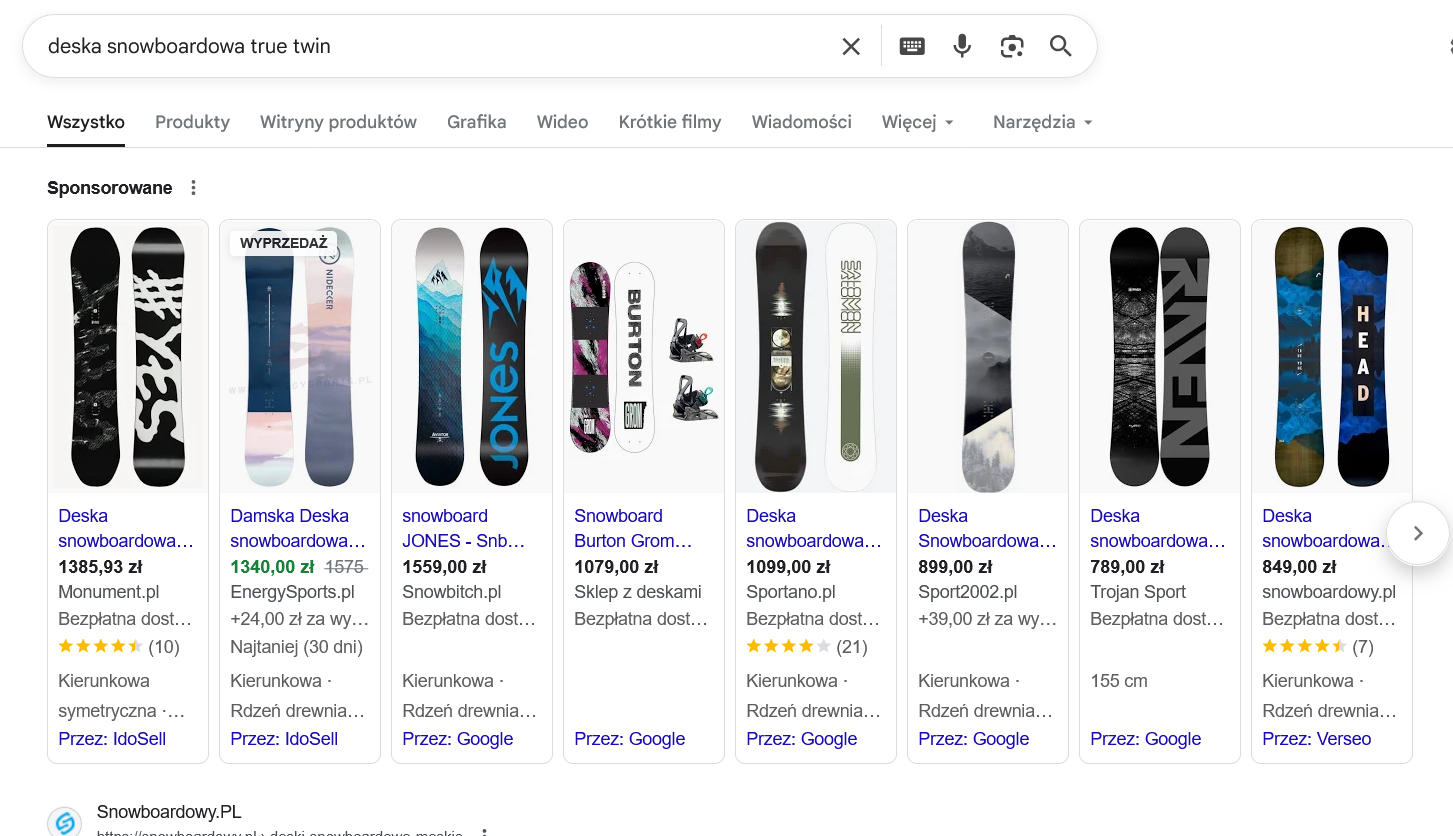Start voice search with microphone icon

tap(962, 46)
